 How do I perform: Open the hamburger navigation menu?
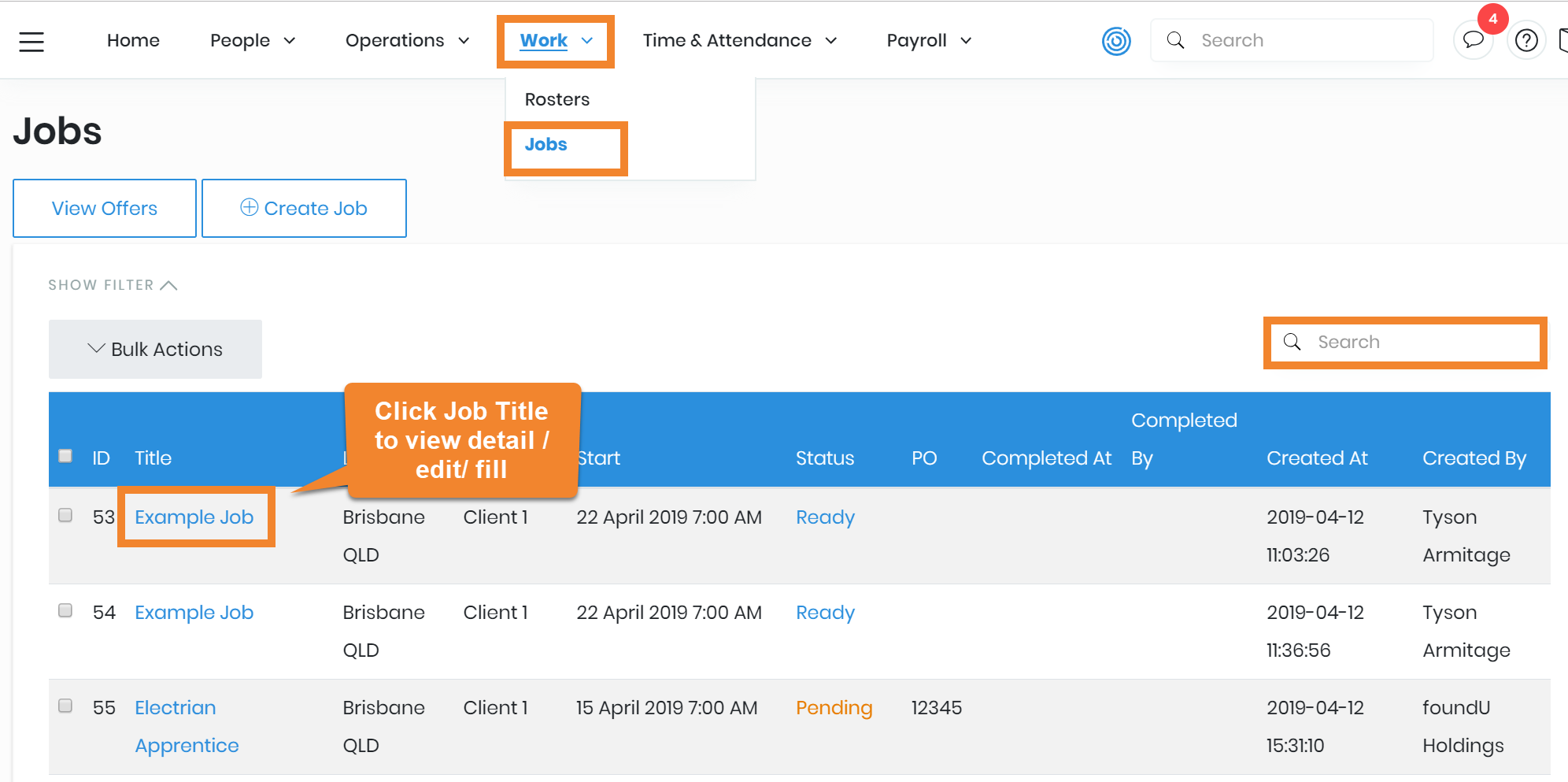31,41
